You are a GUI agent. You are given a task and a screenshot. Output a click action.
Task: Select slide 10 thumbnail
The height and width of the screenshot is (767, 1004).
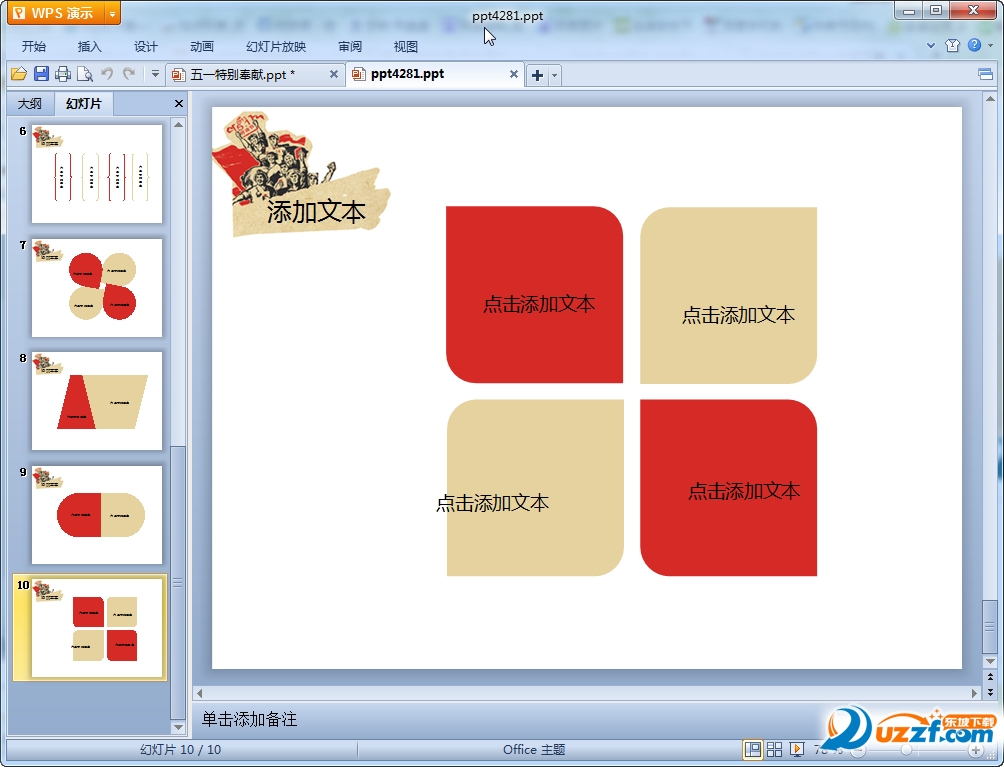[x=97, y=627]
